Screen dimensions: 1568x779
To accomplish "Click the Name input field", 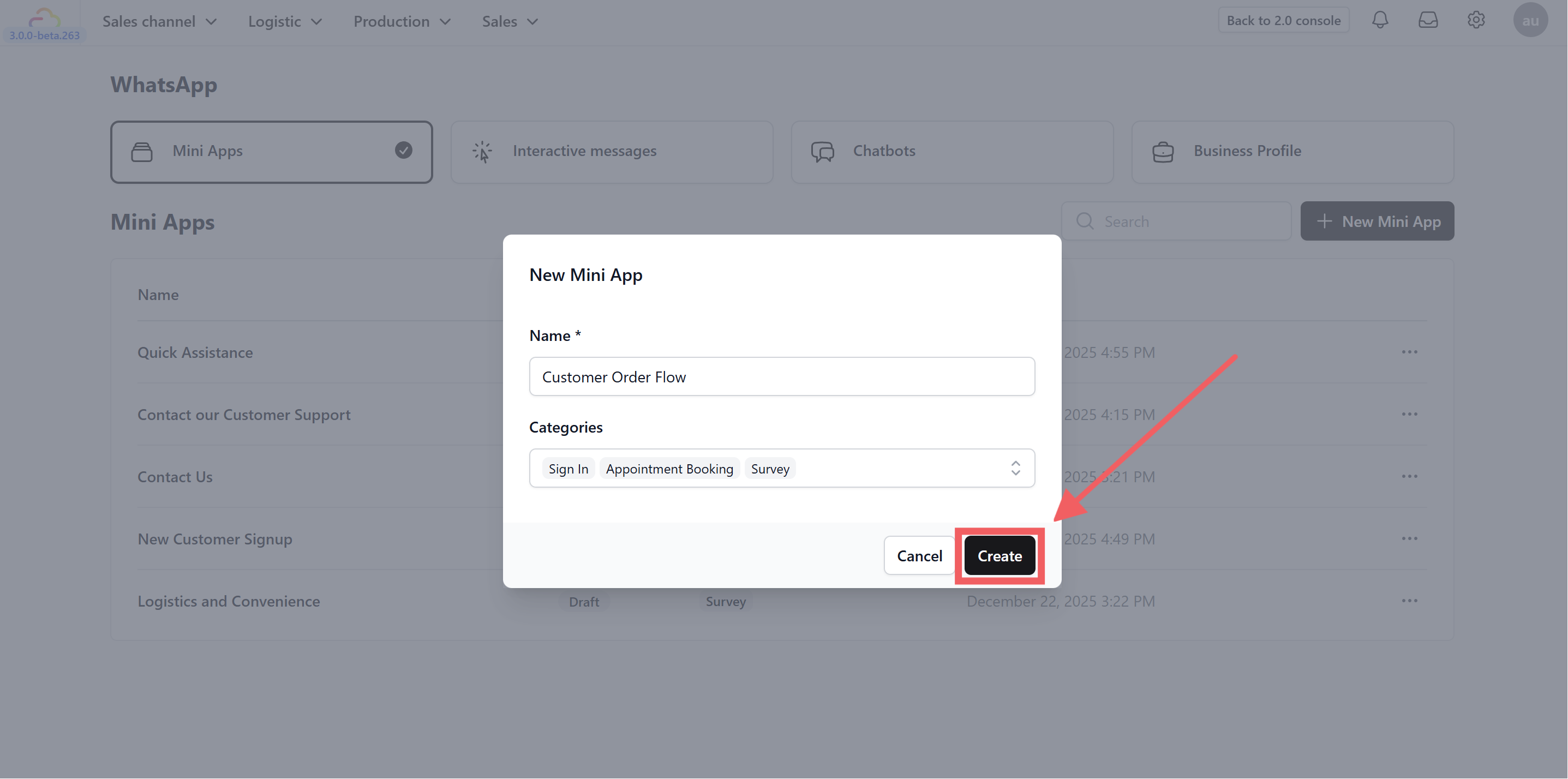I will point(782,377).
